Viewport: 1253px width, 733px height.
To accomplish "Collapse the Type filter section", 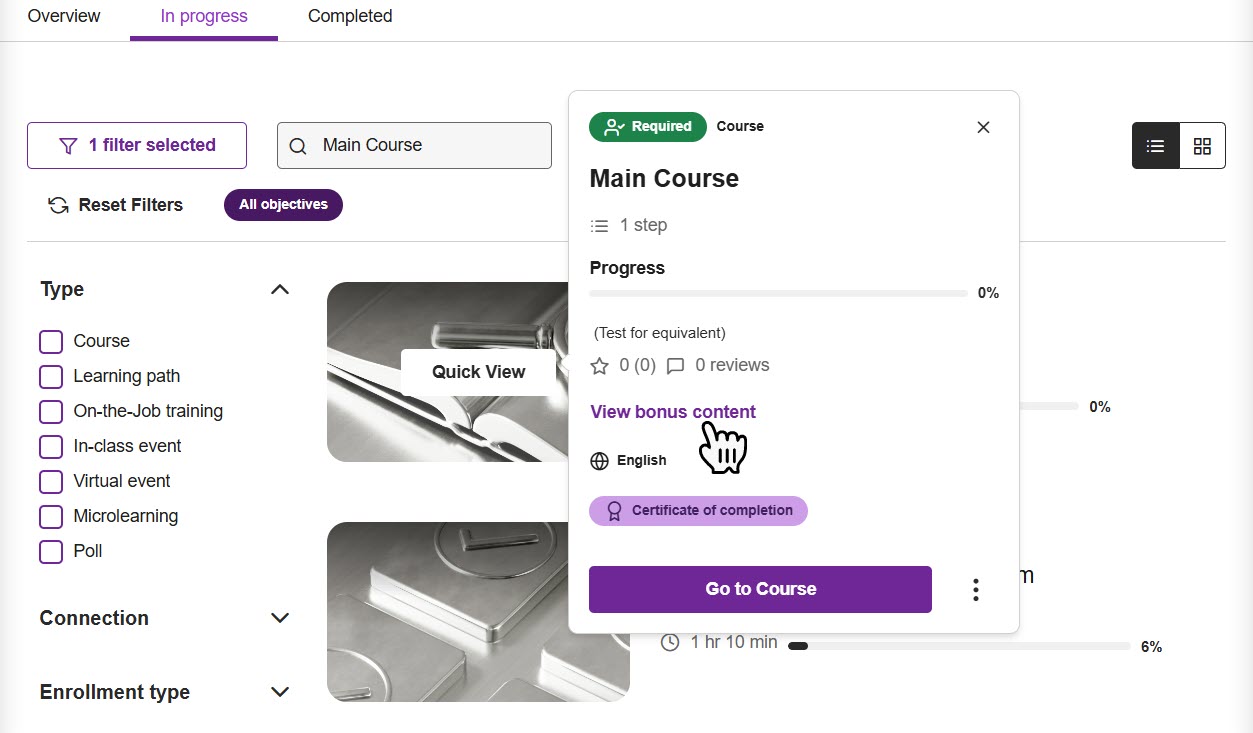I will click(x=280, y=289).
